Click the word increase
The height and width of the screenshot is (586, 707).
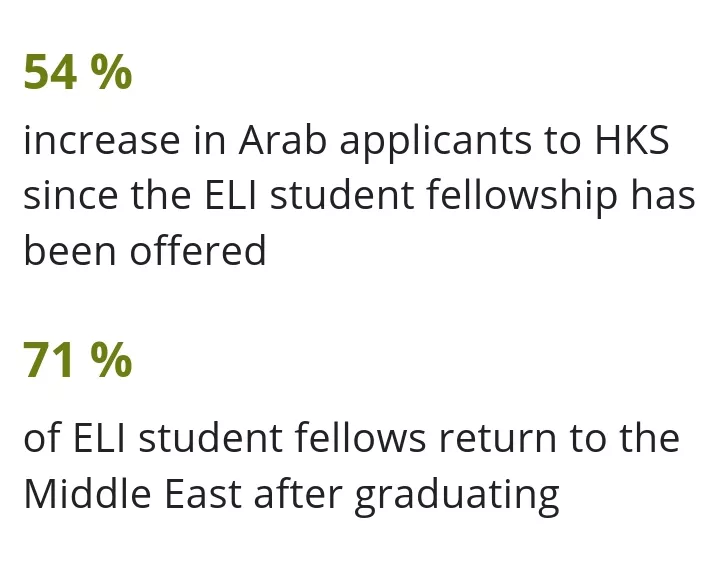102,141
